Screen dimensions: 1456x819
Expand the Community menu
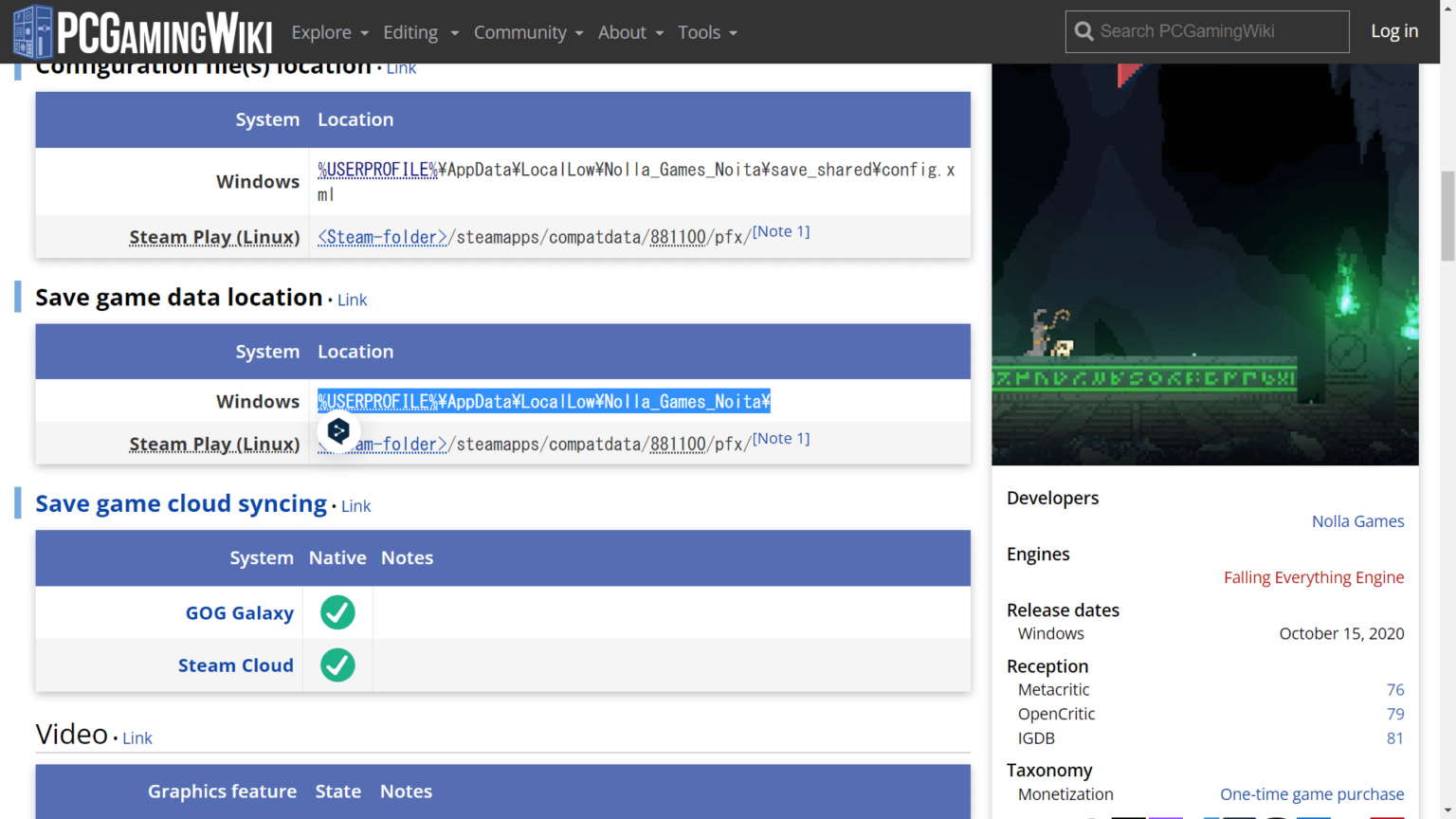coord(528,32)
